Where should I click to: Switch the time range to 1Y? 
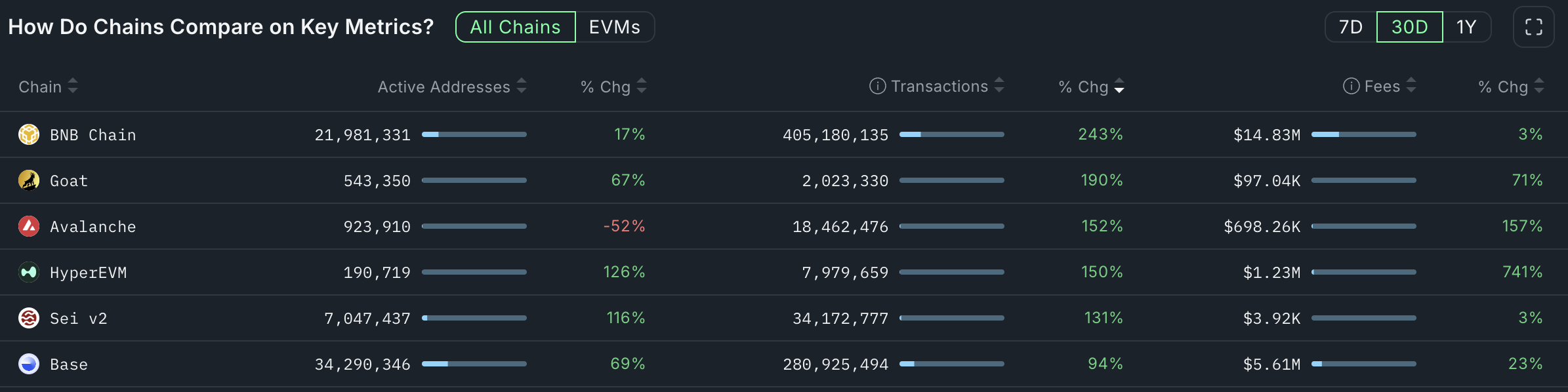[1466, 27]
